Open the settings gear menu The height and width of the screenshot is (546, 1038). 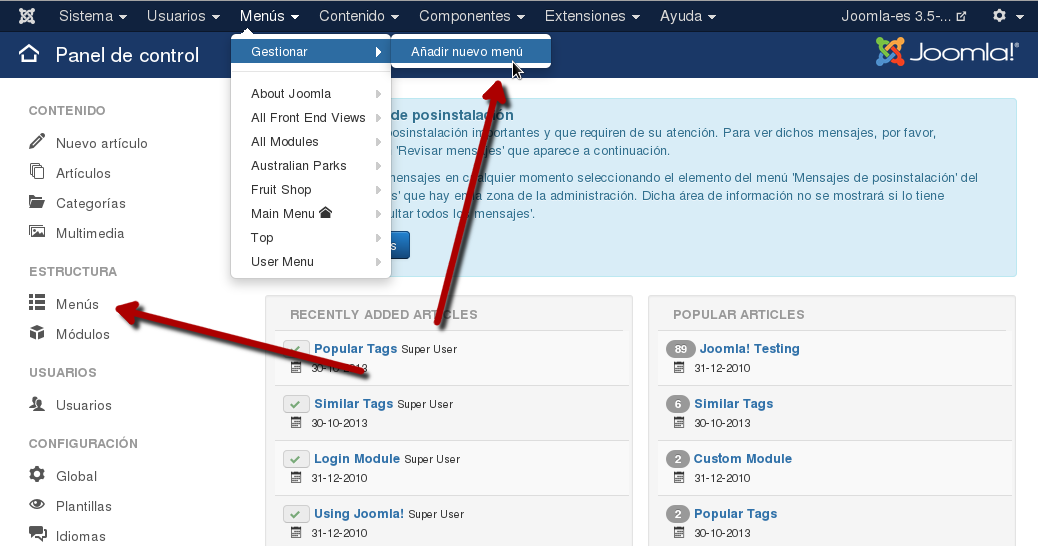coord(1005,16)
